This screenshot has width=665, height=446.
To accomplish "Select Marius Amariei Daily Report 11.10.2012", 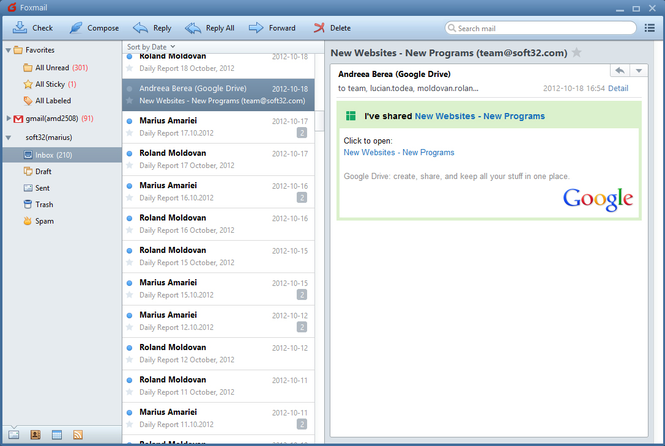I will pos(218,418).
